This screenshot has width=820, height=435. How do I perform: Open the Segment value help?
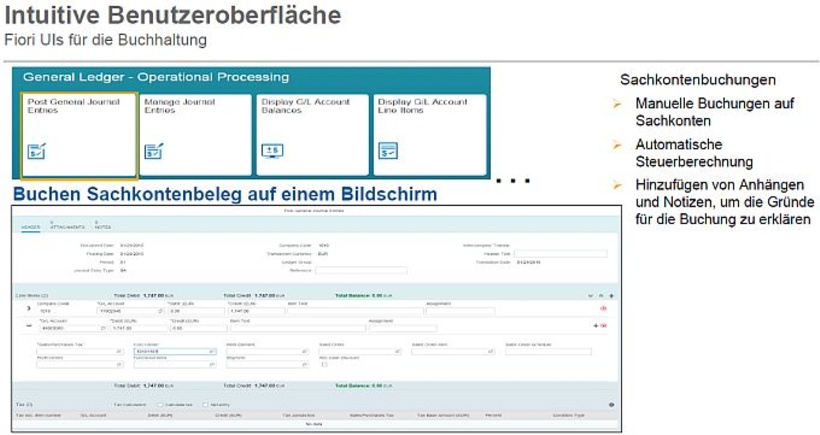[x=304, y=365]
